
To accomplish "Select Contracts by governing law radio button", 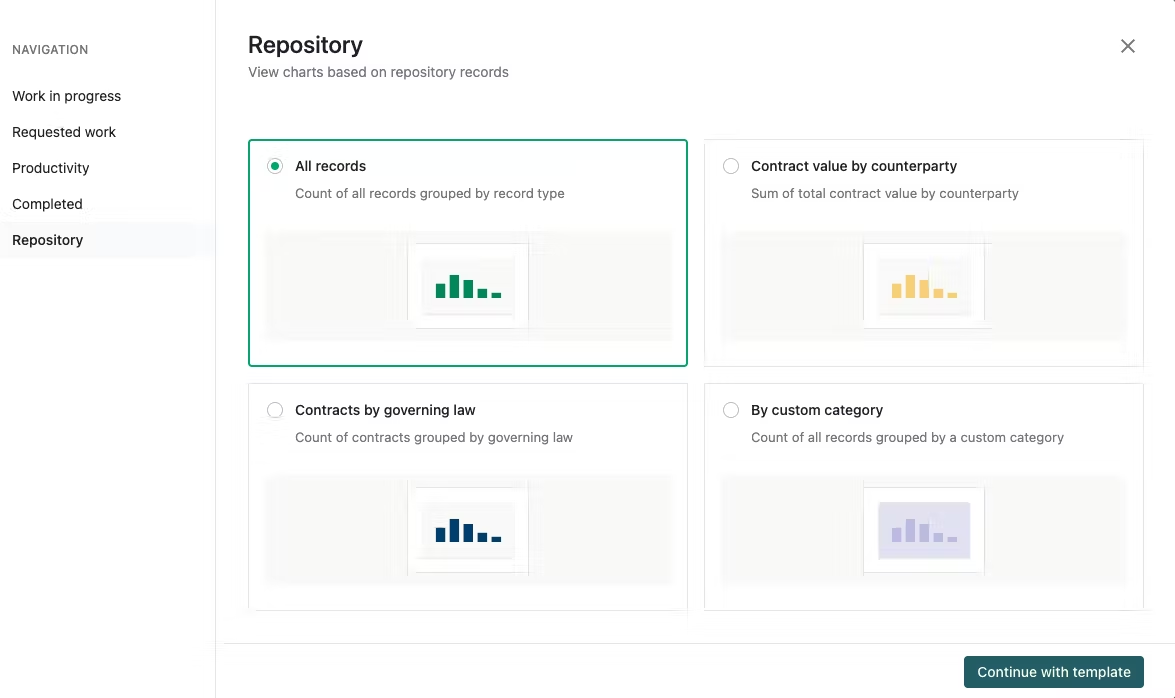I will (x=275, y=410).
